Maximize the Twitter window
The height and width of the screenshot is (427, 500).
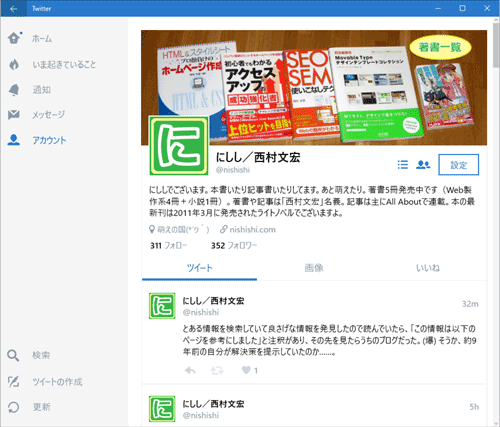point(462,9)
